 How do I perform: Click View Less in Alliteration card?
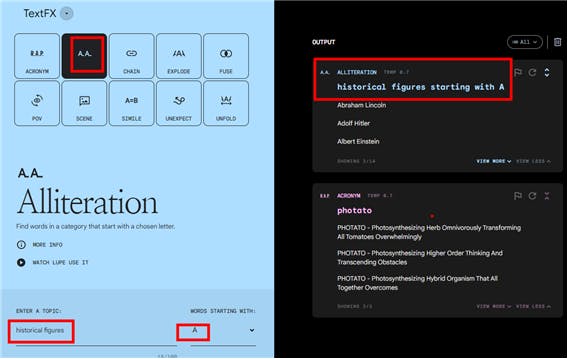click(x=533, y=161)
